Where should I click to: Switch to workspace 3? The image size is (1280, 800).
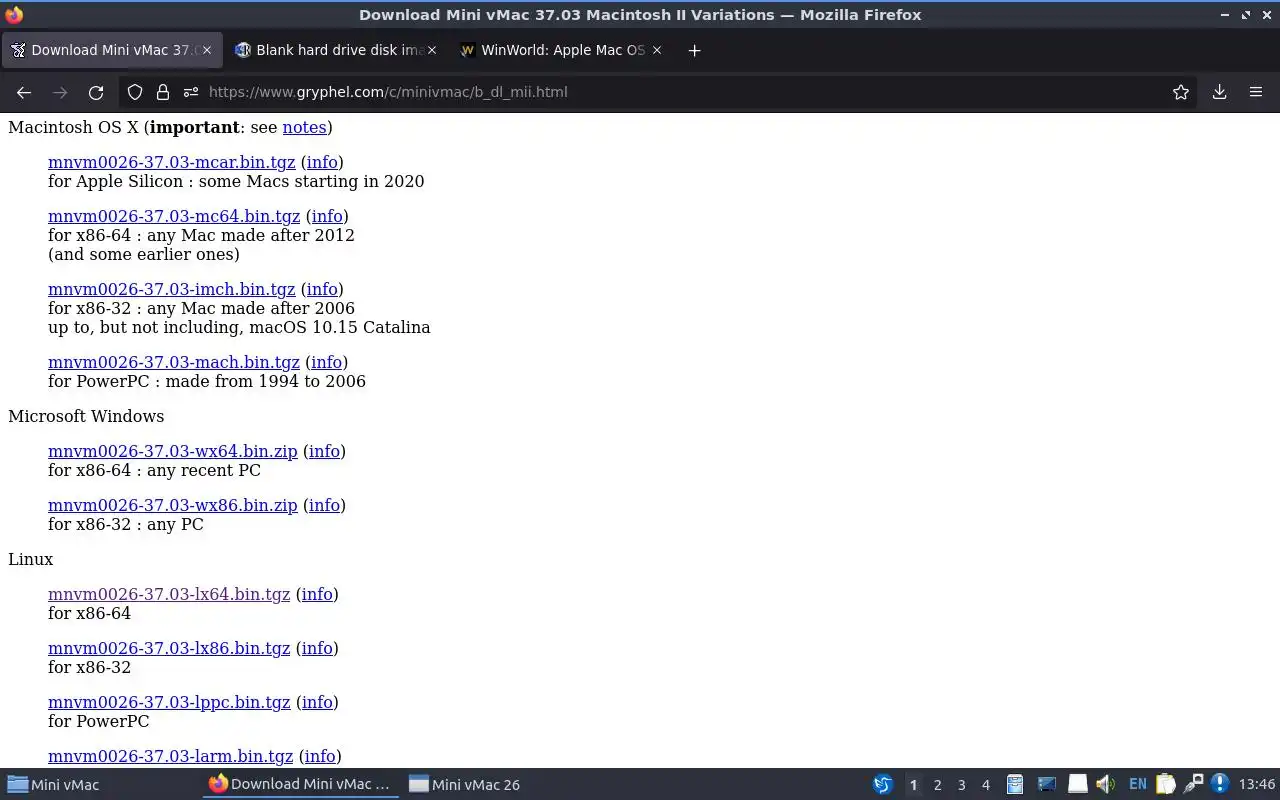[x=962, y=785]
